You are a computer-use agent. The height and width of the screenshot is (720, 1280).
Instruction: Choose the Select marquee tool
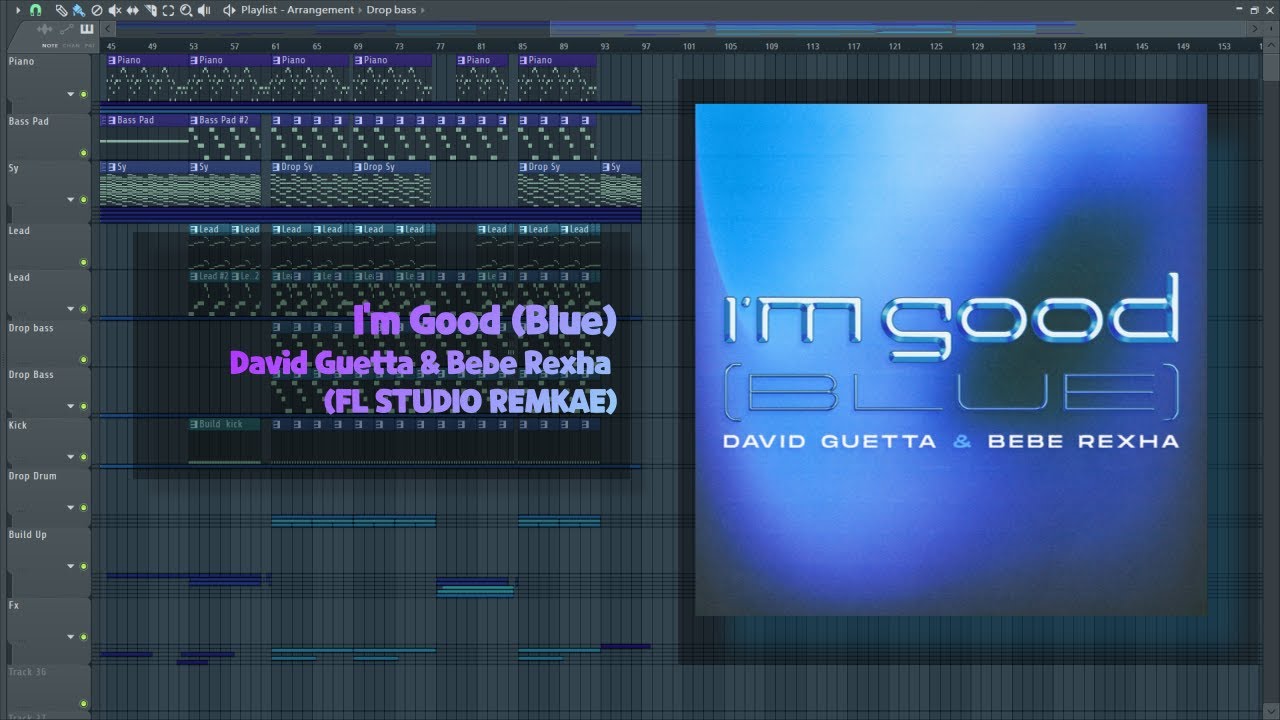[x=168, y=10]
